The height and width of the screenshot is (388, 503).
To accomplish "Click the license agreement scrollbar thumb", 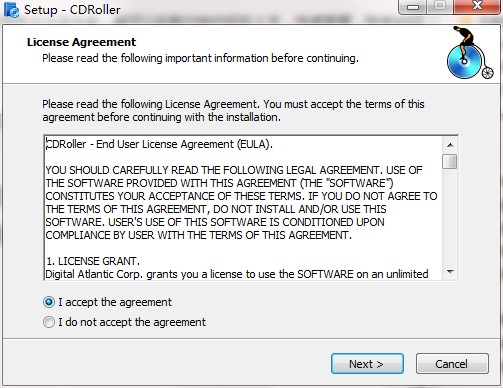I will tap(450, 161).
